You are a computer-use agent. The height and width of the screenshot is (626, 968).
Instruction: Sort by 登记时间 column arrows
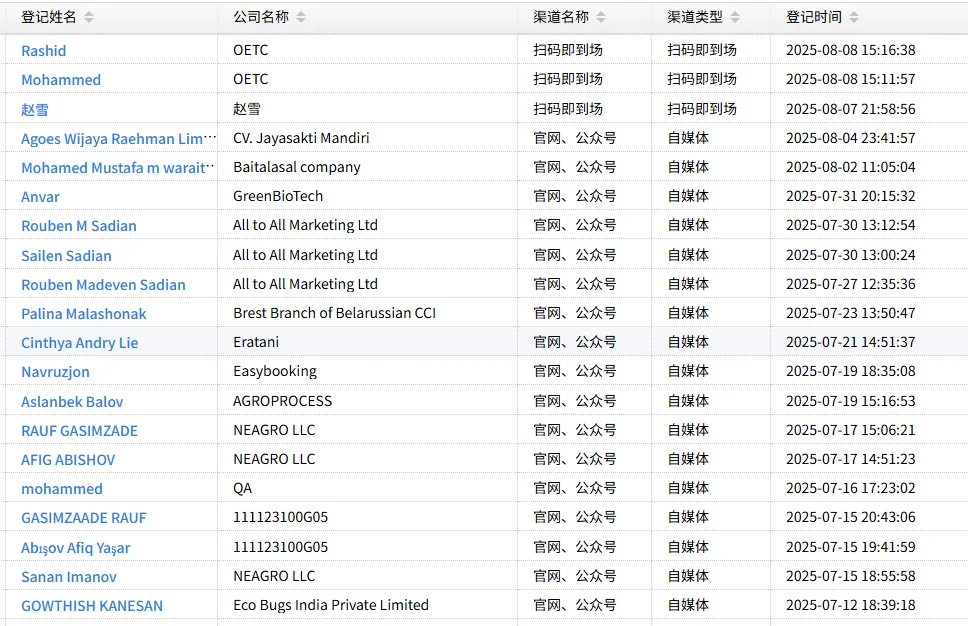pyautogui.click(x=854, y=17)
